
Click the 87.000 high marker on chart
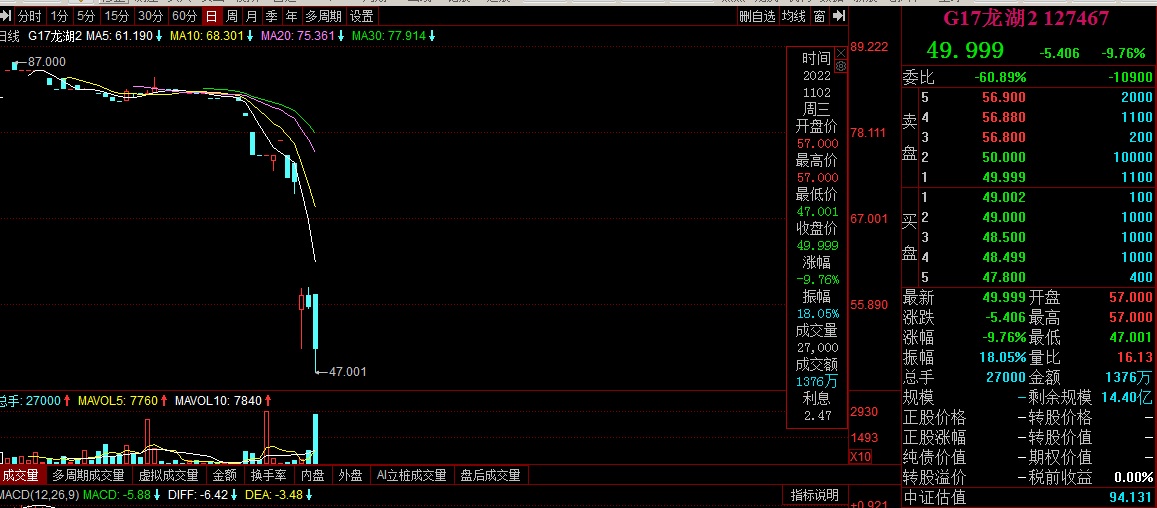tap(46, 62)
